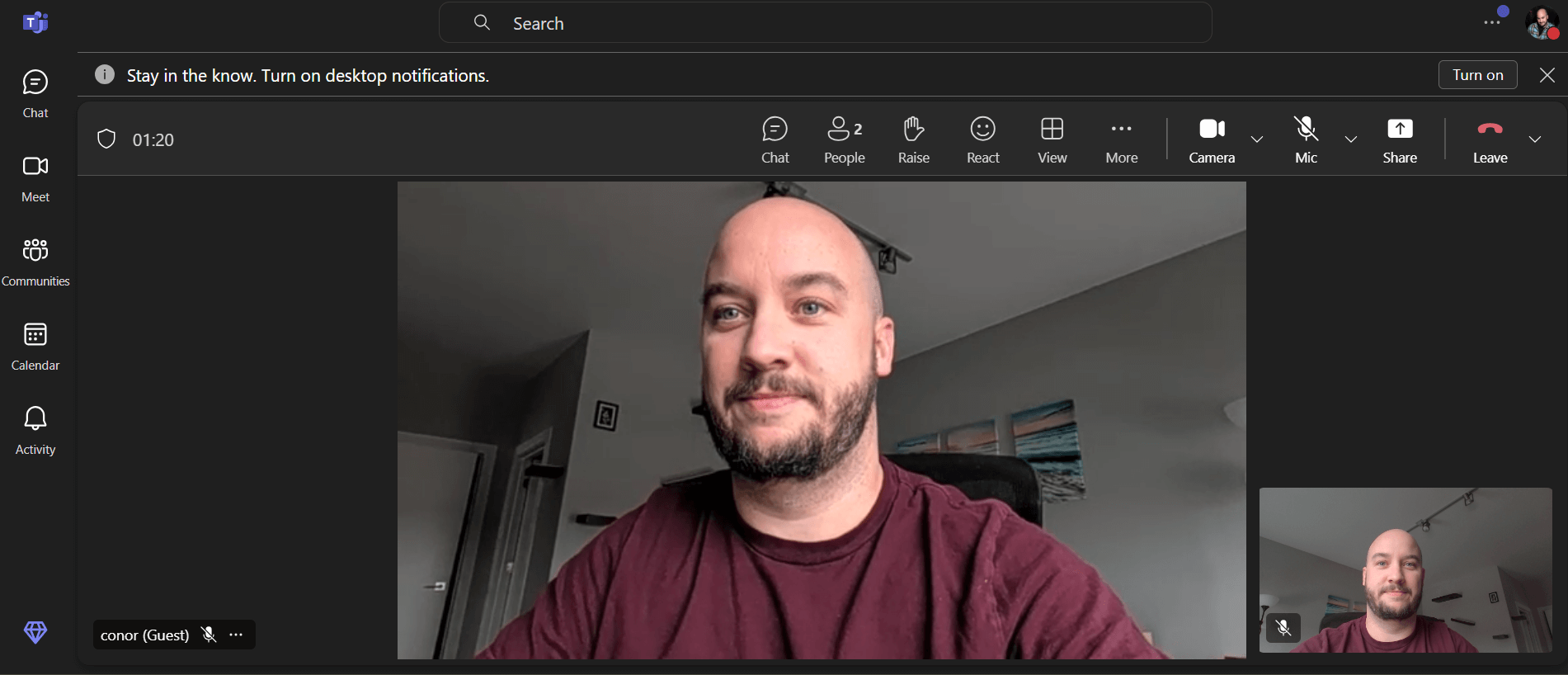
Task: Open the Teams logo home icon
Action: (x=35, y=22)
